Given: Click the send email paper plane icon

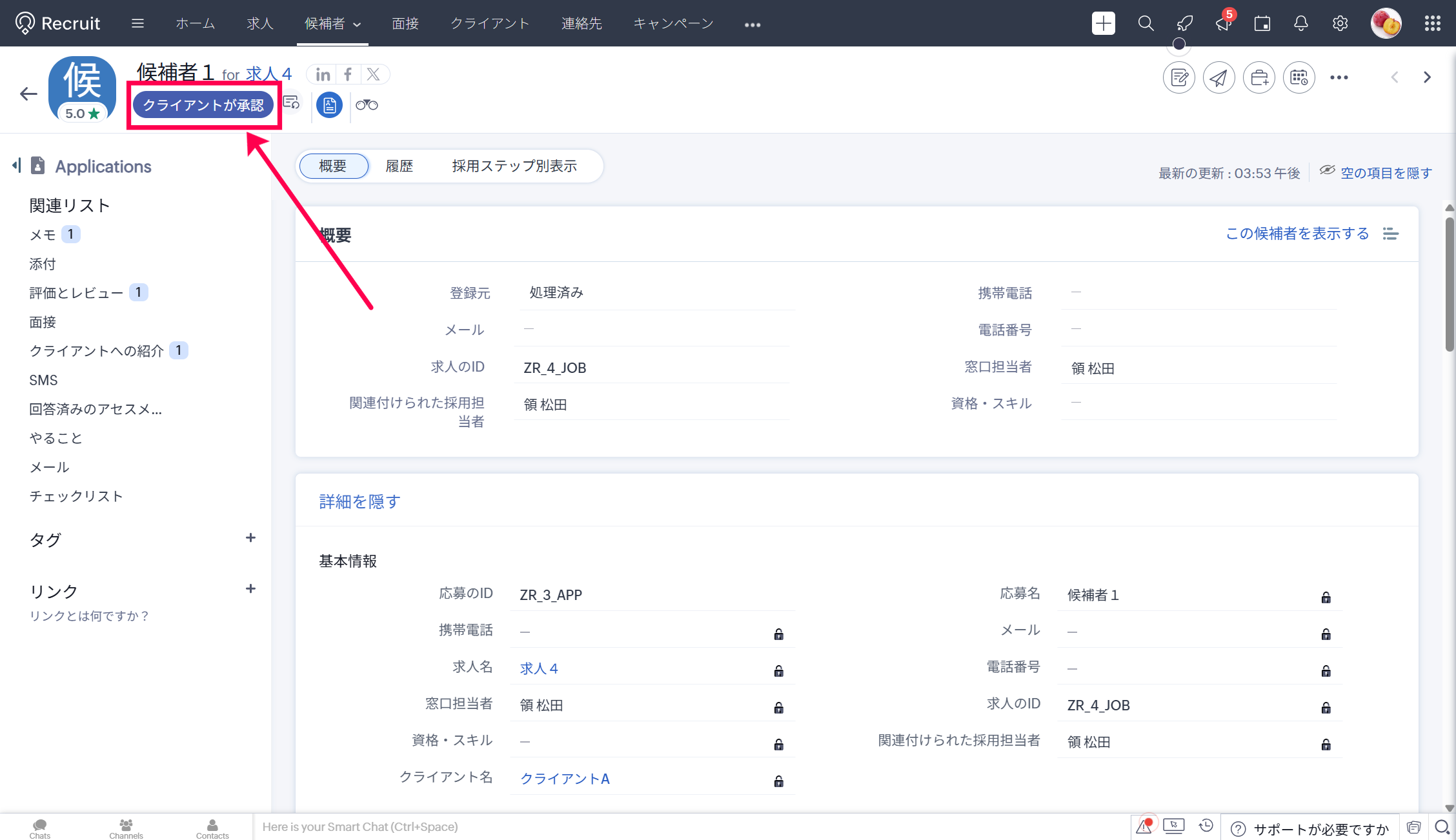Looking at the screenshot, I should click(x=1218, y=78).
